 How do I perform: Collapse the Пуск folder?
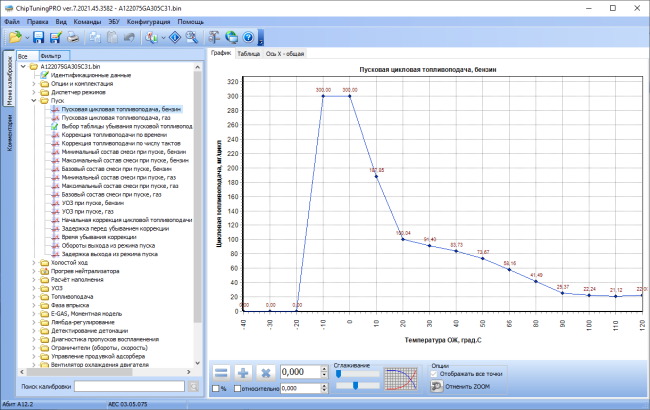point(34,101)
